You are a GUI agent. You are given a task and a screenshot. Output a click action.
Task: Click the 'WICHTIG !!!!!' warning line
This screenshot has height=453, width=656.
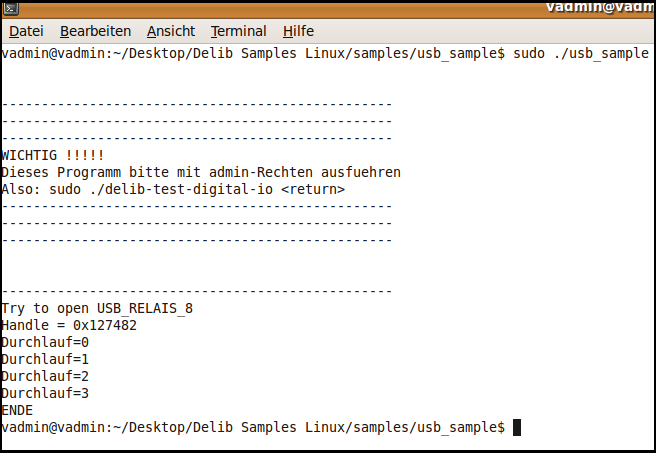tap(52, 155)
